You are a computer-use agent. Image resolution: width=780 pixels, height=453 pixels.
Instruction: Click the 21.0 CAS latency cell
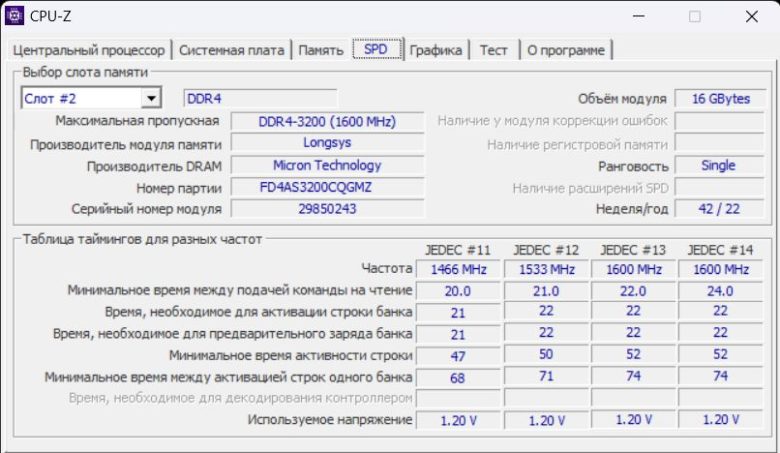(x=546, y=291)
